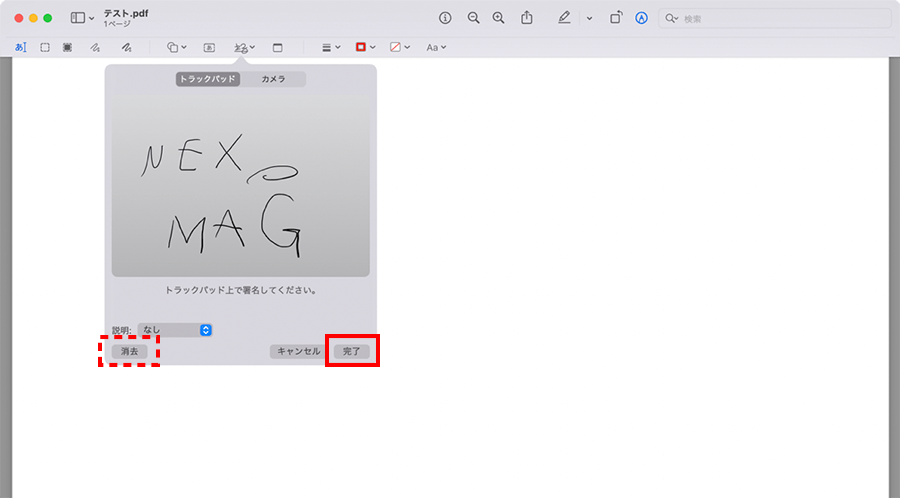Select the highlight pen tool
The image size is (900, 498).
[x=565, y=18]
